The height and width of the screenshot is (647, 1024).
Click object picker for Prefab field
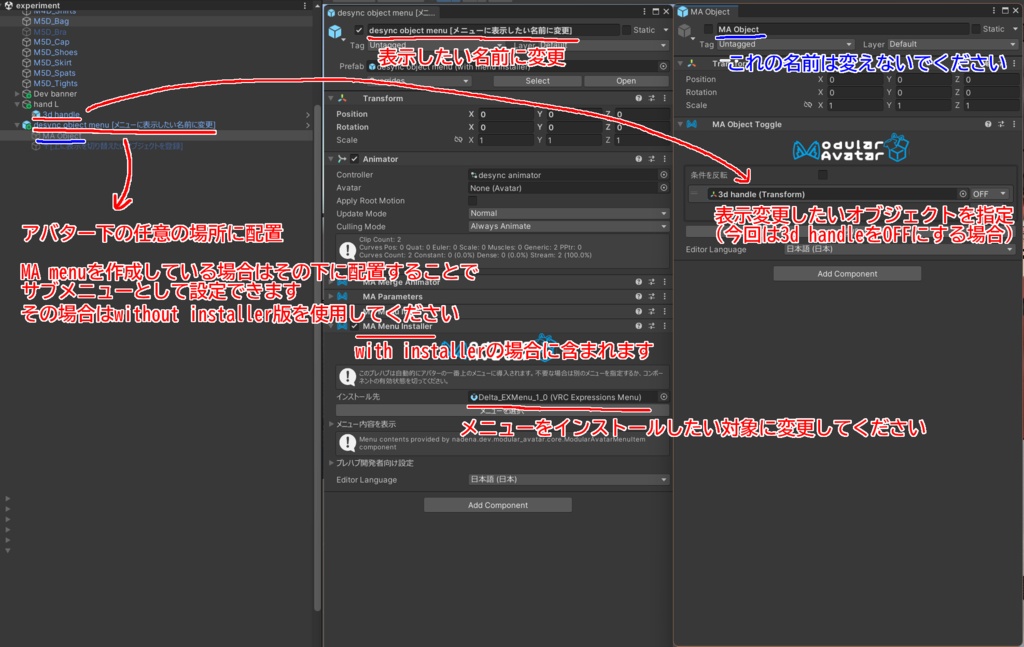663,67
